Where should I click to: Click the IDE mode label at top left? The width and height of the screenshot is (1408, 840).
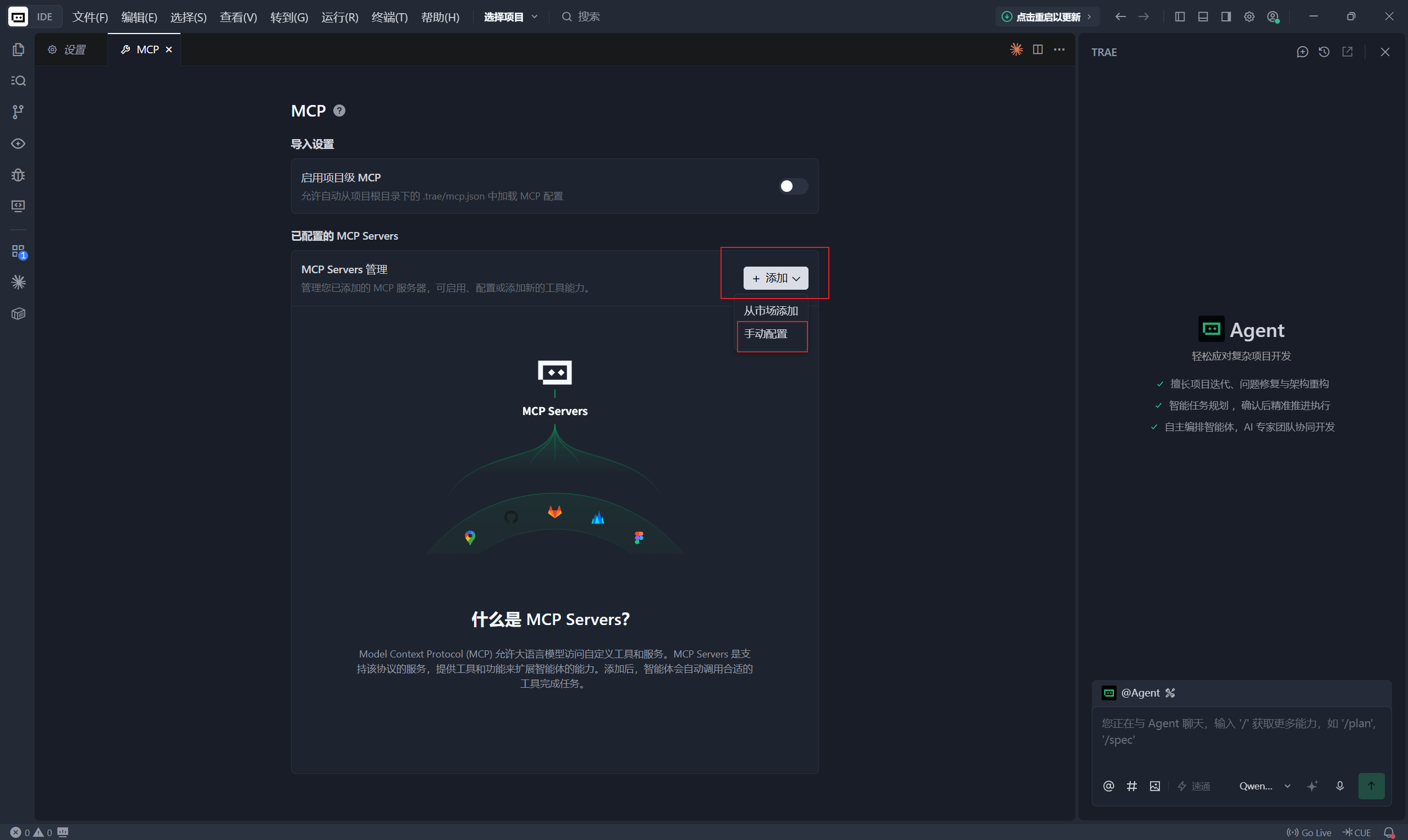coord(45,17)
